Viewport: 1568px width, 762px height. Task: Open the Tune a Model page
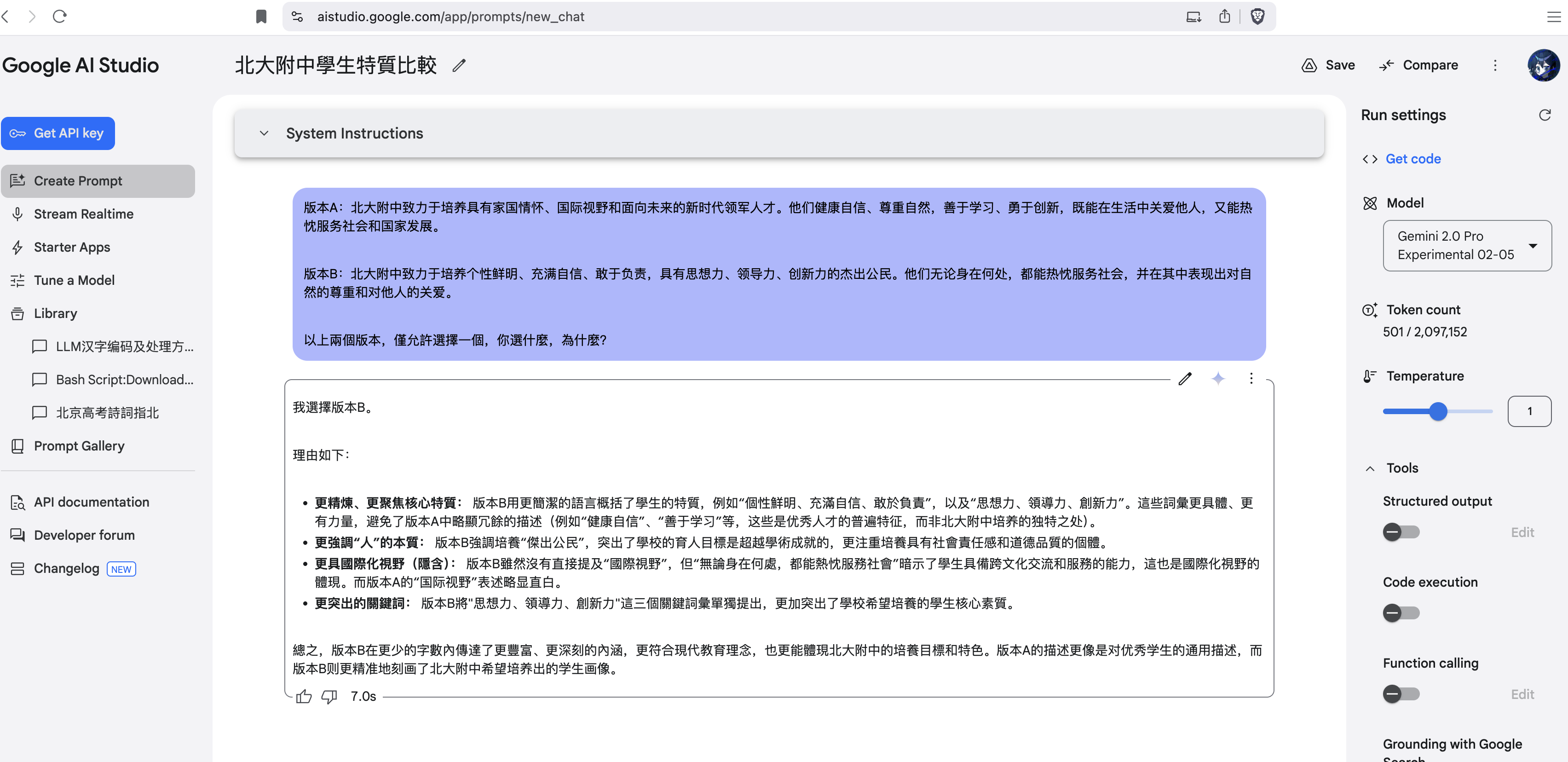(x=73, y=279)
